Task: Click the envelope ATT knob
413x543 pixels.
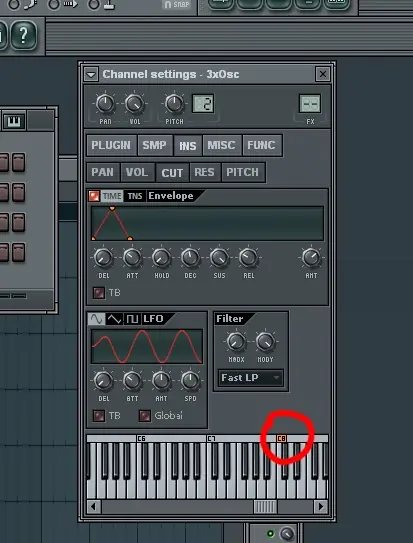Action: click(132, 258)
